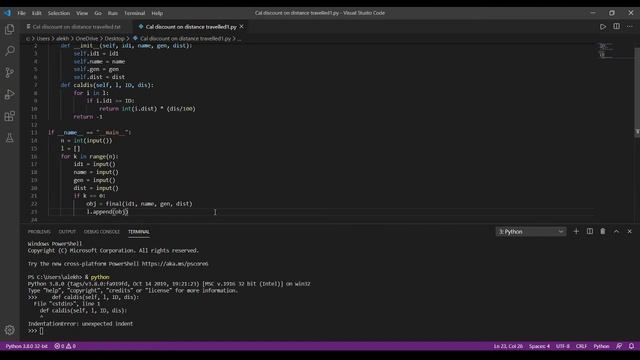640x360 pixels.
Task: Open editor More Actions ellipsis
Action: pyautogui.click(x=630, y=27)
